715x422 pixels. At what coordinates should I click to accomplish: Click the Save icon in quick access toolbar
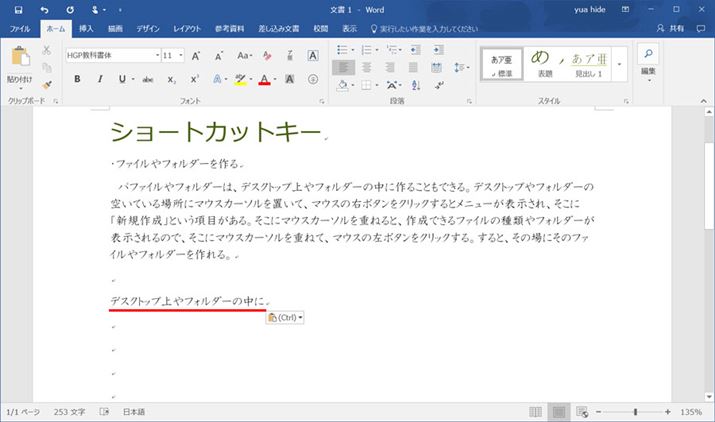(x=17, y=9)
